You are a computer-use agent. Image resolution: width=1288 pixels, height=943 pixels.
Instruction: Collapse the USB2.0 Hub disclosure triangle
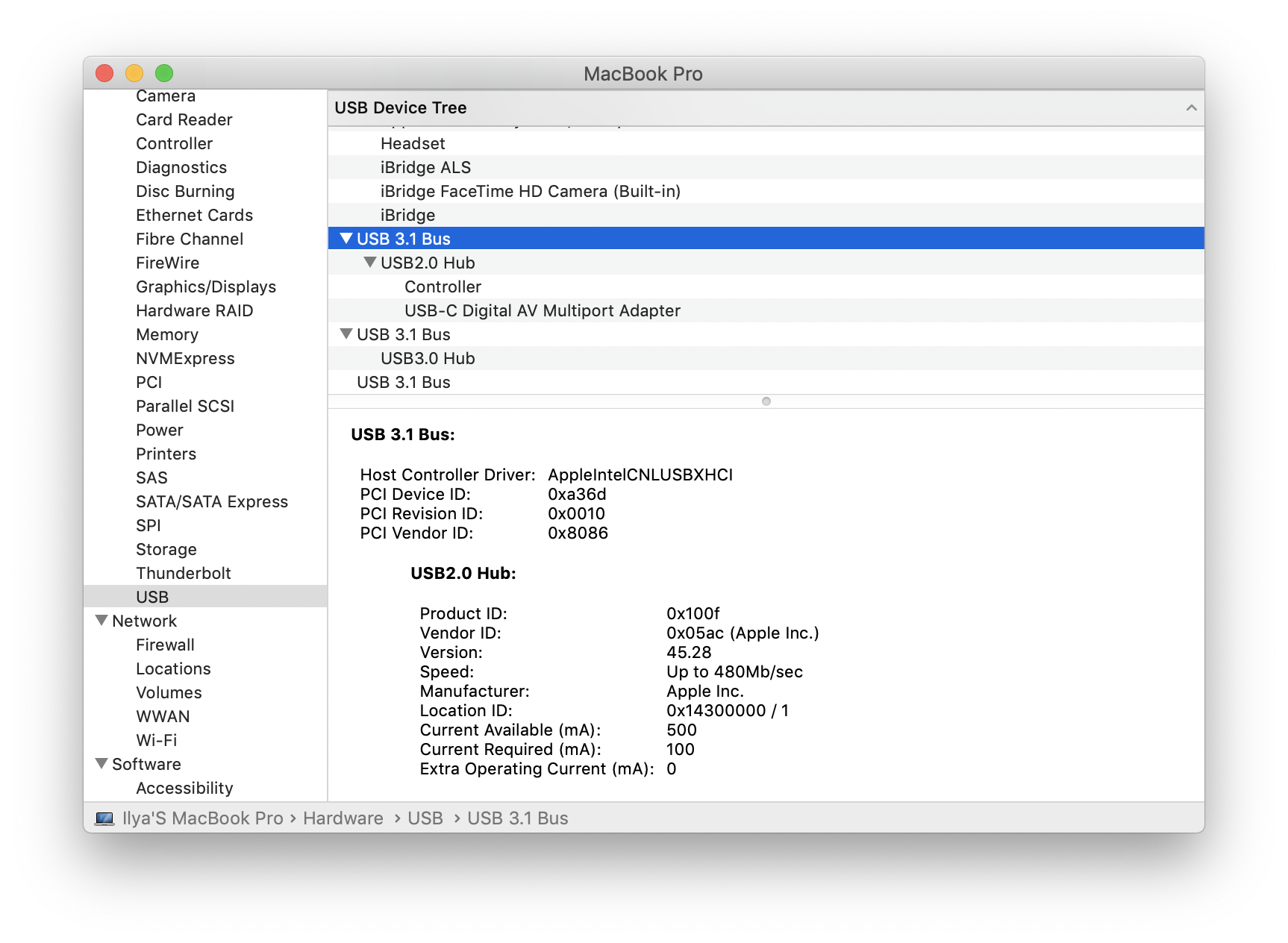point(370,263)
